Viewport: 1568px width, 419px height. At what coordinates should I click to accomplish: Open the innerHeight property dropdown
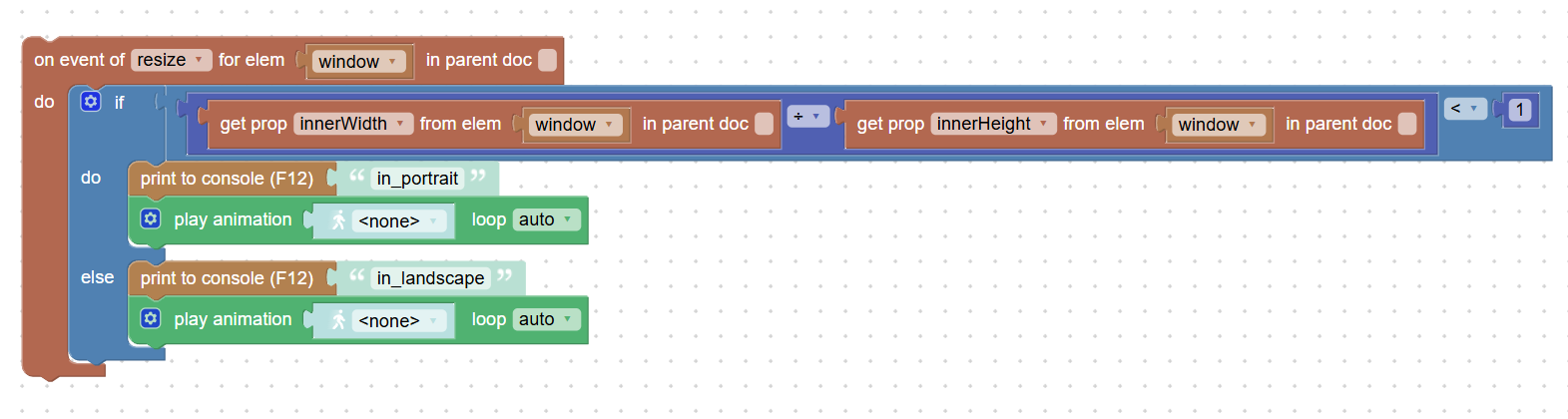click(x=993, y=124)
